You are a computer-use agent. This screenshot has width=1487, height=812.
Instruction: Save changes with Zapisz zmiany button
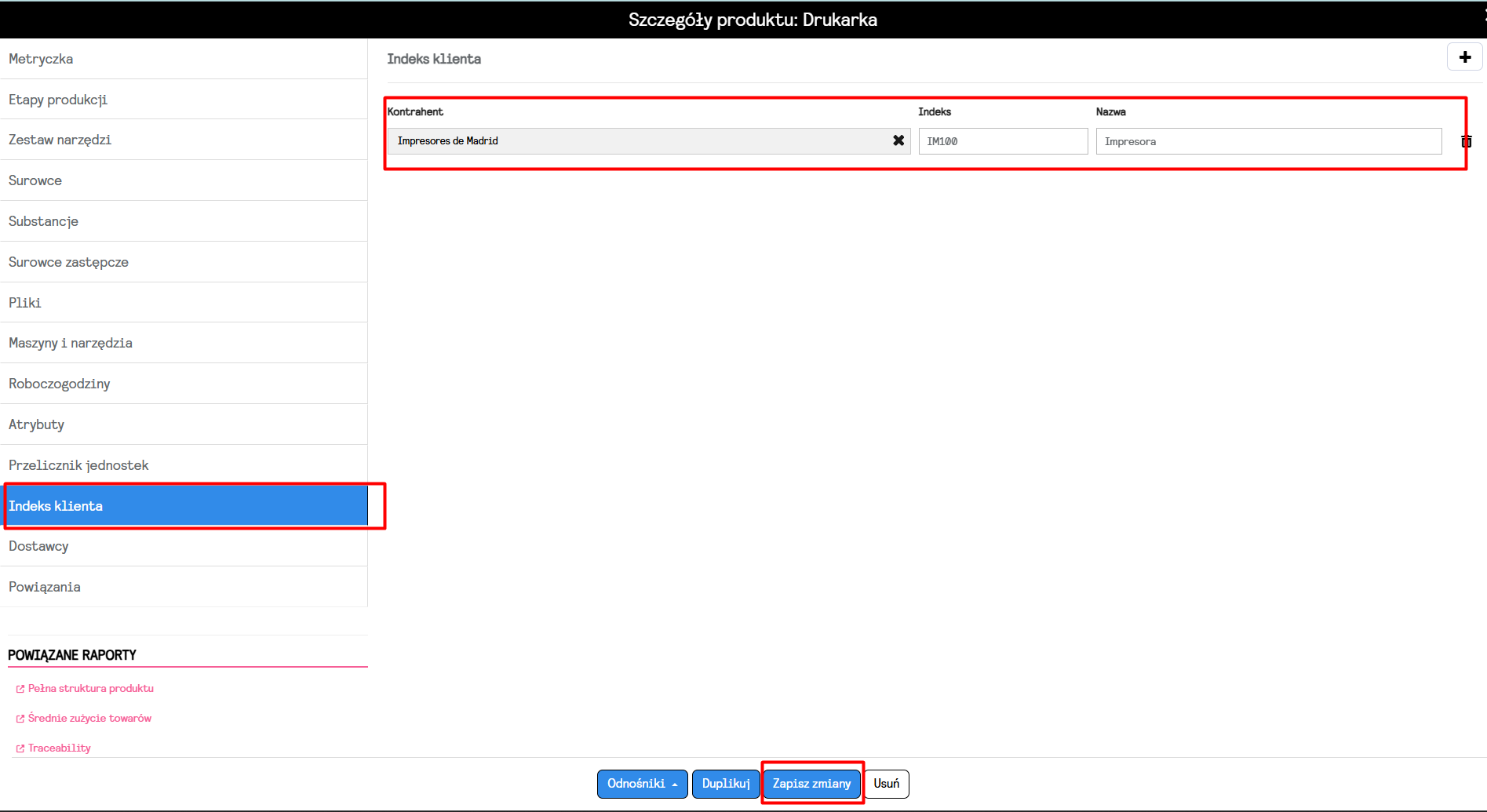coord(811,784)
